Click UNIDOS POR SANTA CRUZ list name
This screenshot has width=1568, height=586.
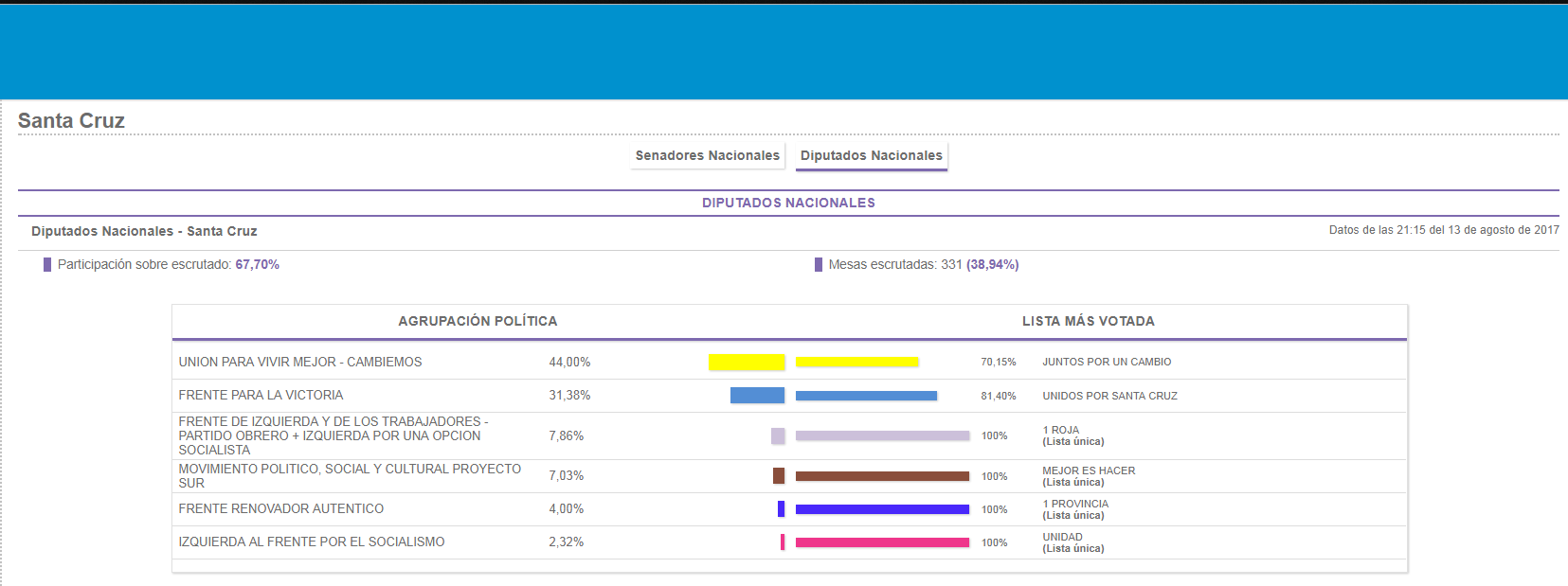(x=1110, y=396)
